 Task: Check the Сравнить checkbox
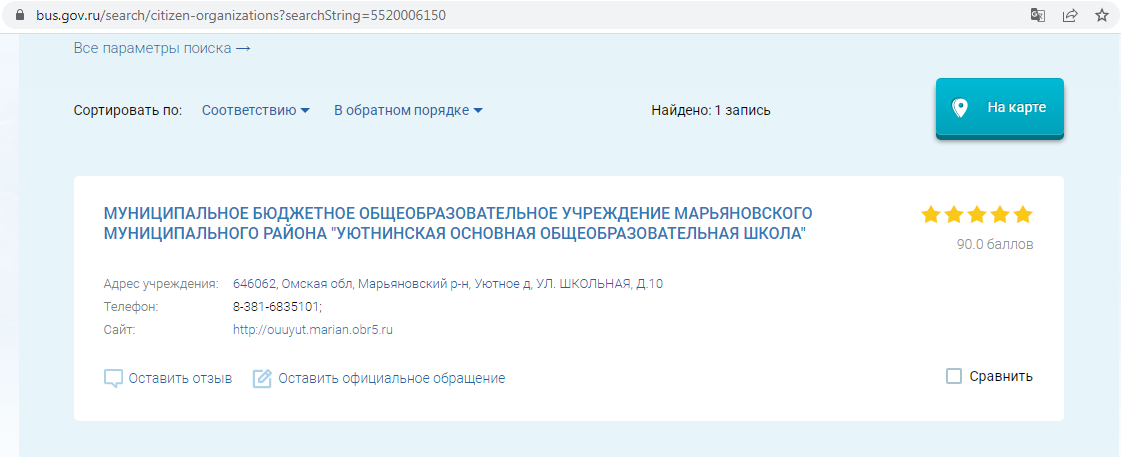(x=954, y=376)
